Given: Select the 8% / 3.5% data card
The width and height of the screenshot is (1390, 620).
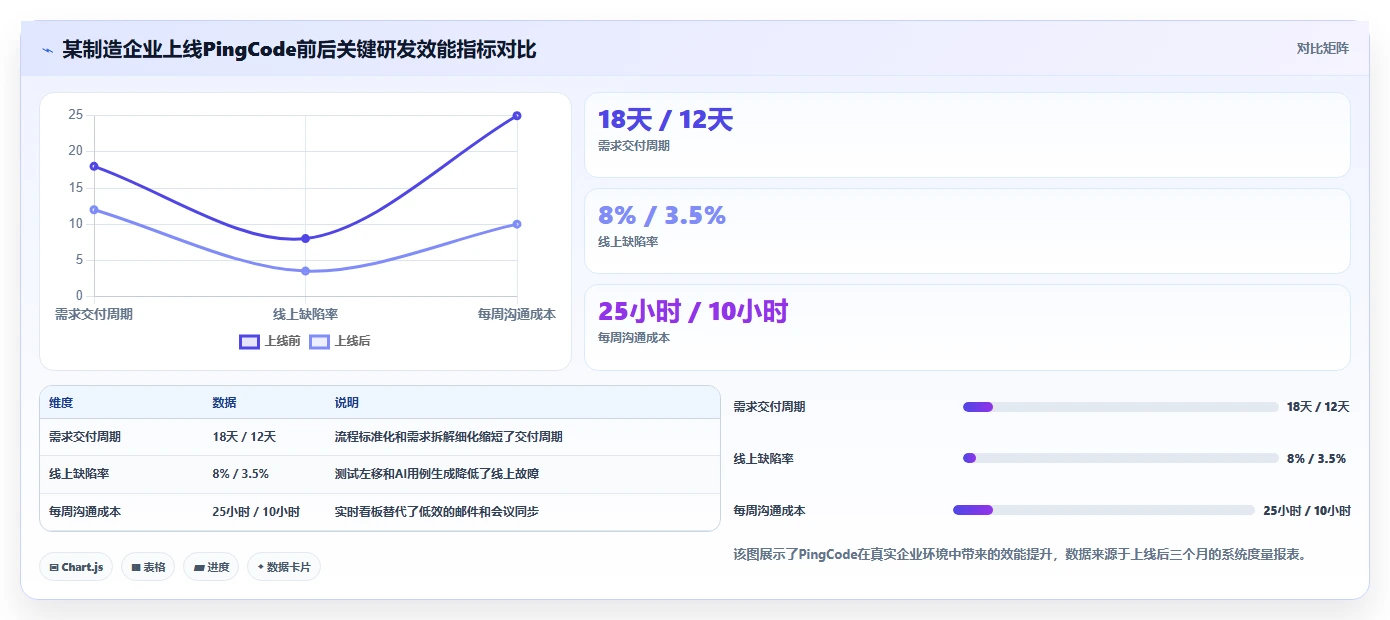Looking at the screenshot, I should click(x=967, y=231).
